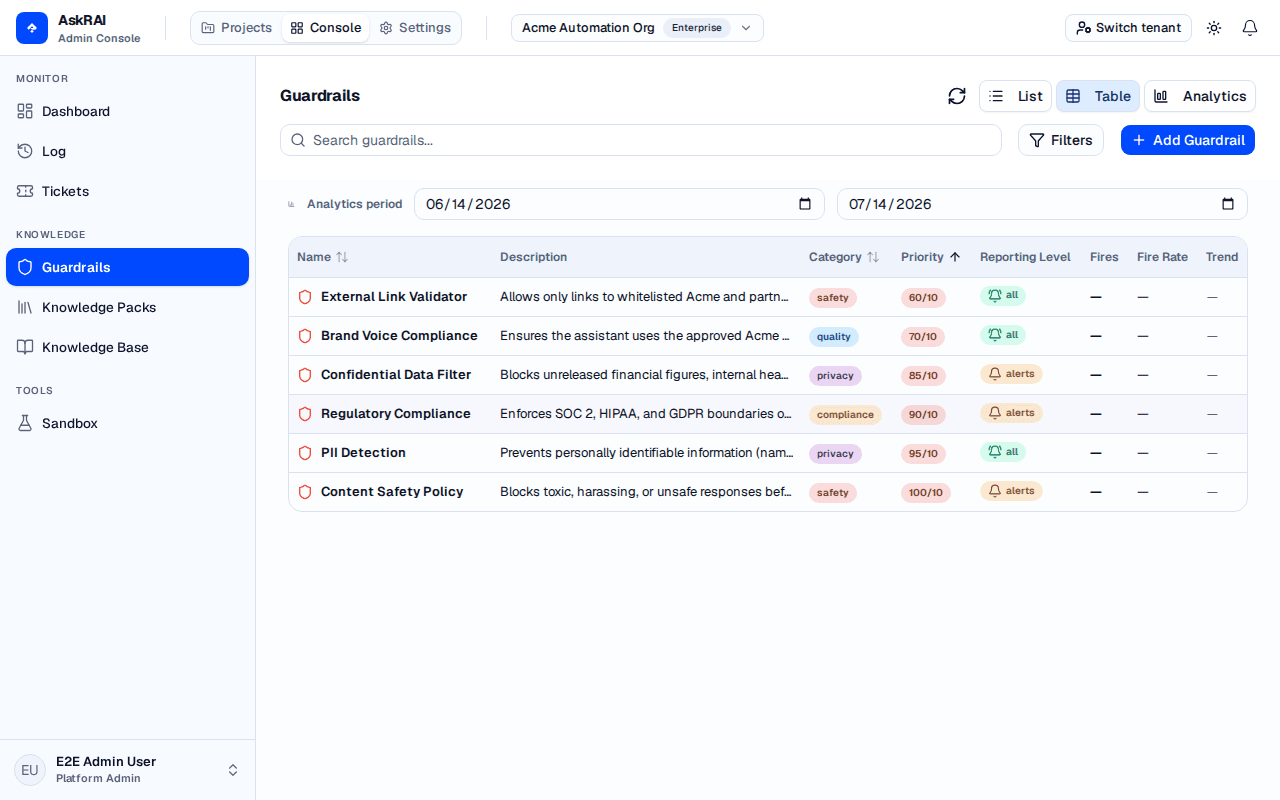Viewport: 1280px width, 800px height.
Task: Click the search magnifier icon
Action: click(x=298, y=140)
